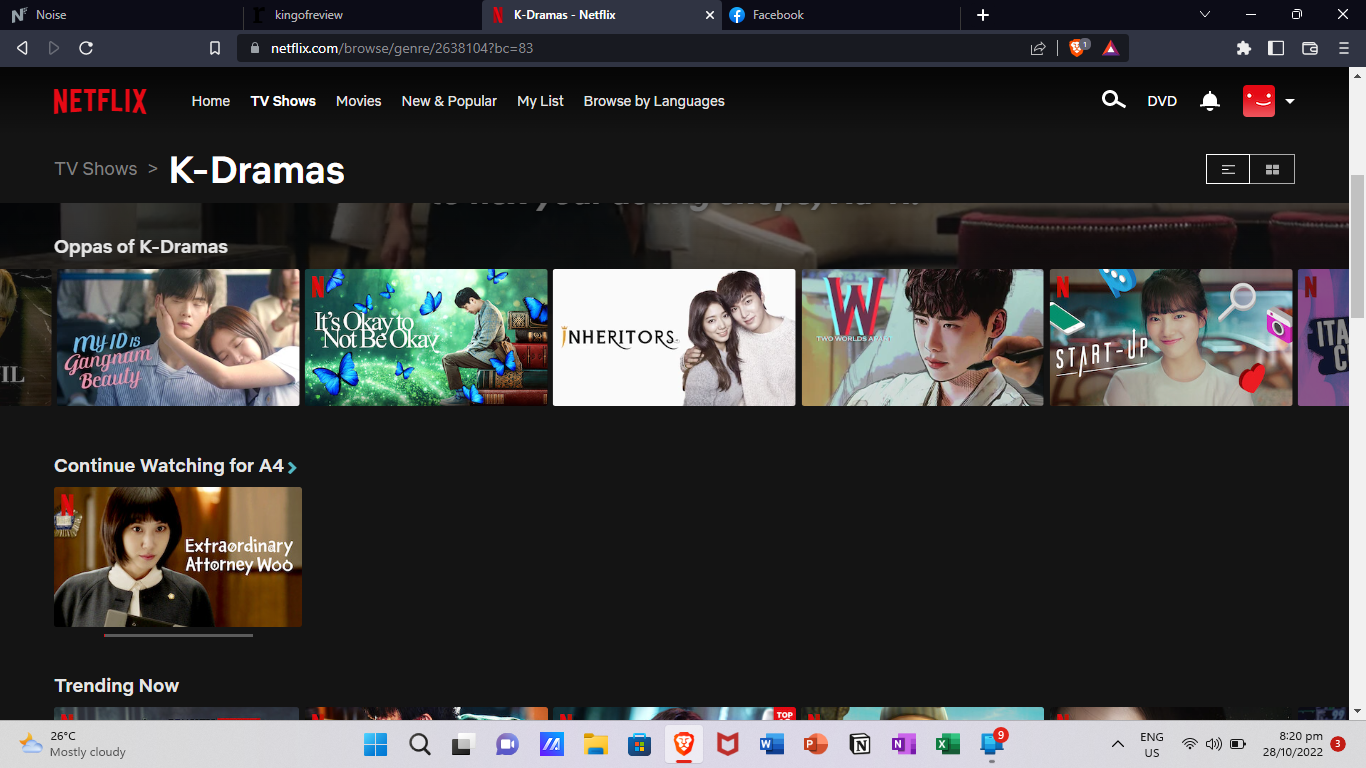Bookmark this page
The height and width of the screenshot is (768, 1366).
click(x=214, y=48)
